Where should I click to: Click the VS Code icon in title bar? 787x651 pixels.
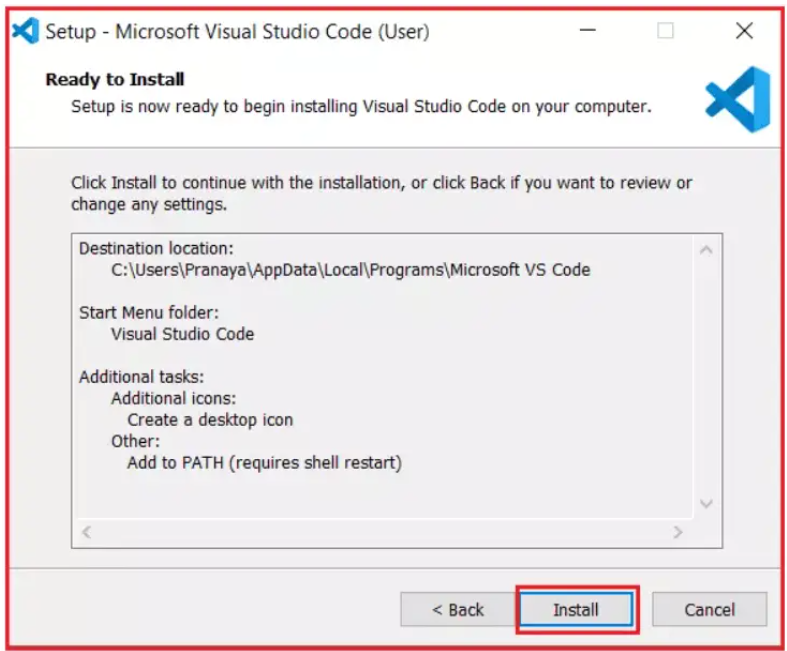click(x=25, y=31)
